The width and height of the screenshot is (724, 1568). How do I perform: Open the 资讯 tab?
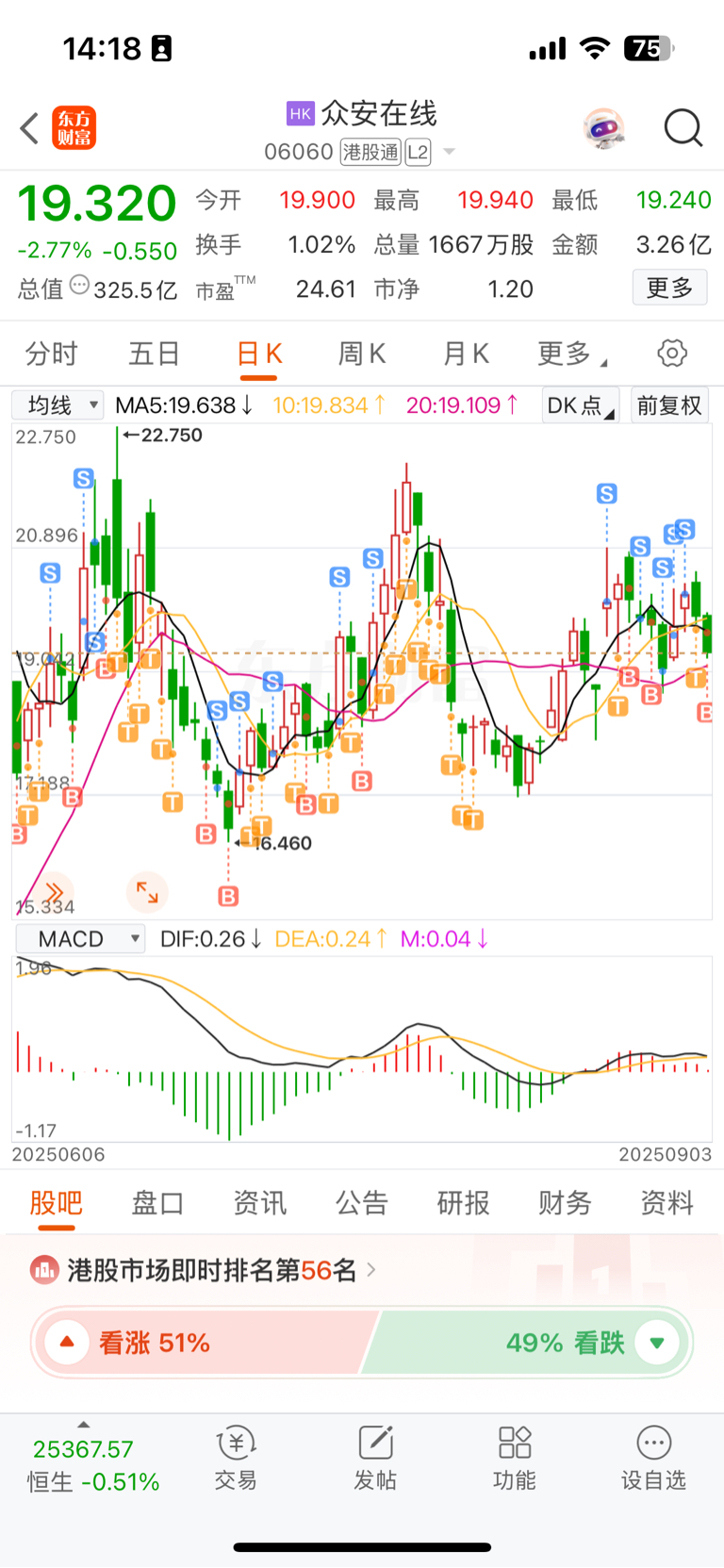[x=259, y=1203]
